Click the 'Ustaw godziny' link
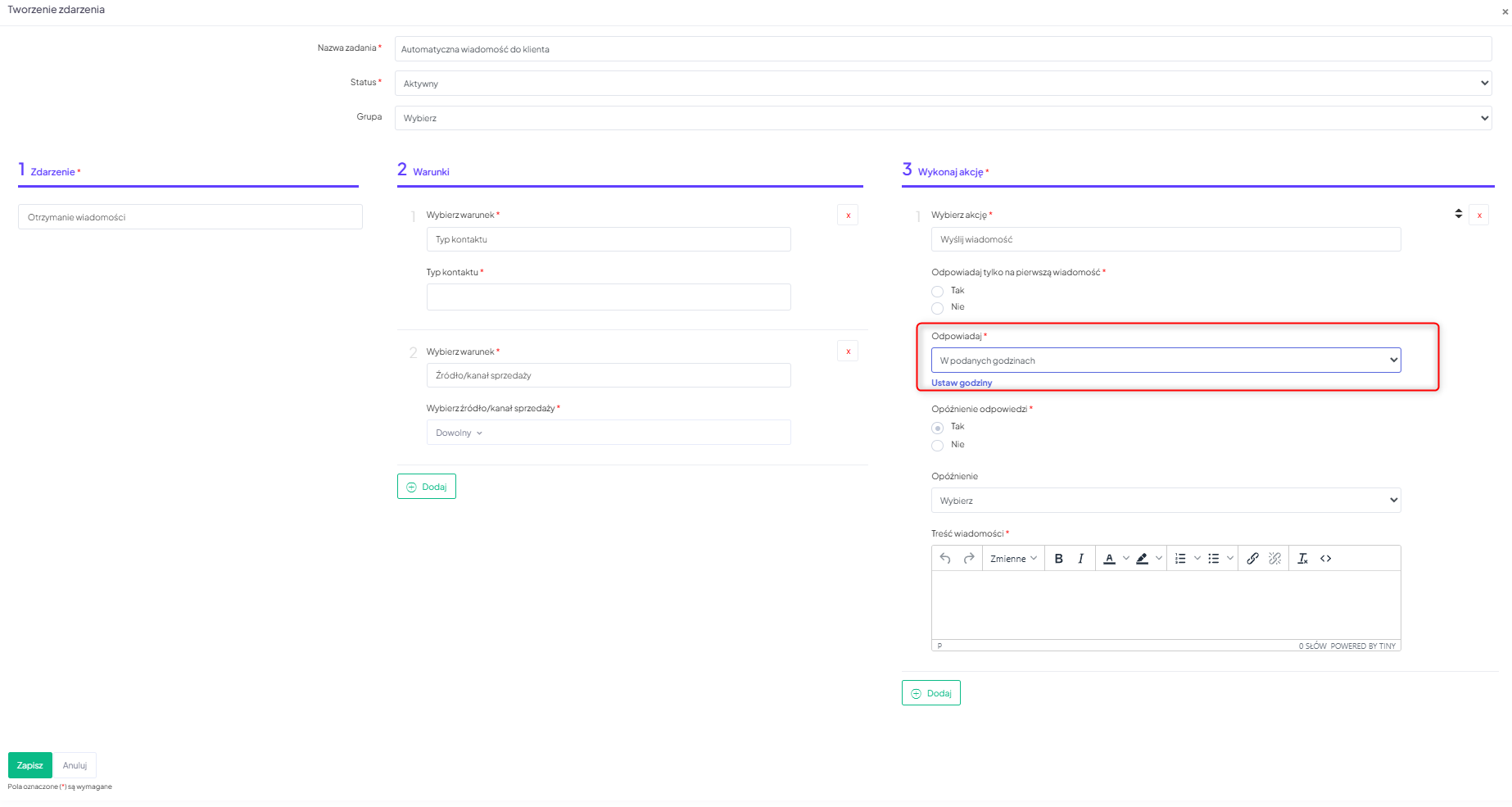 (x=962, y=383)
